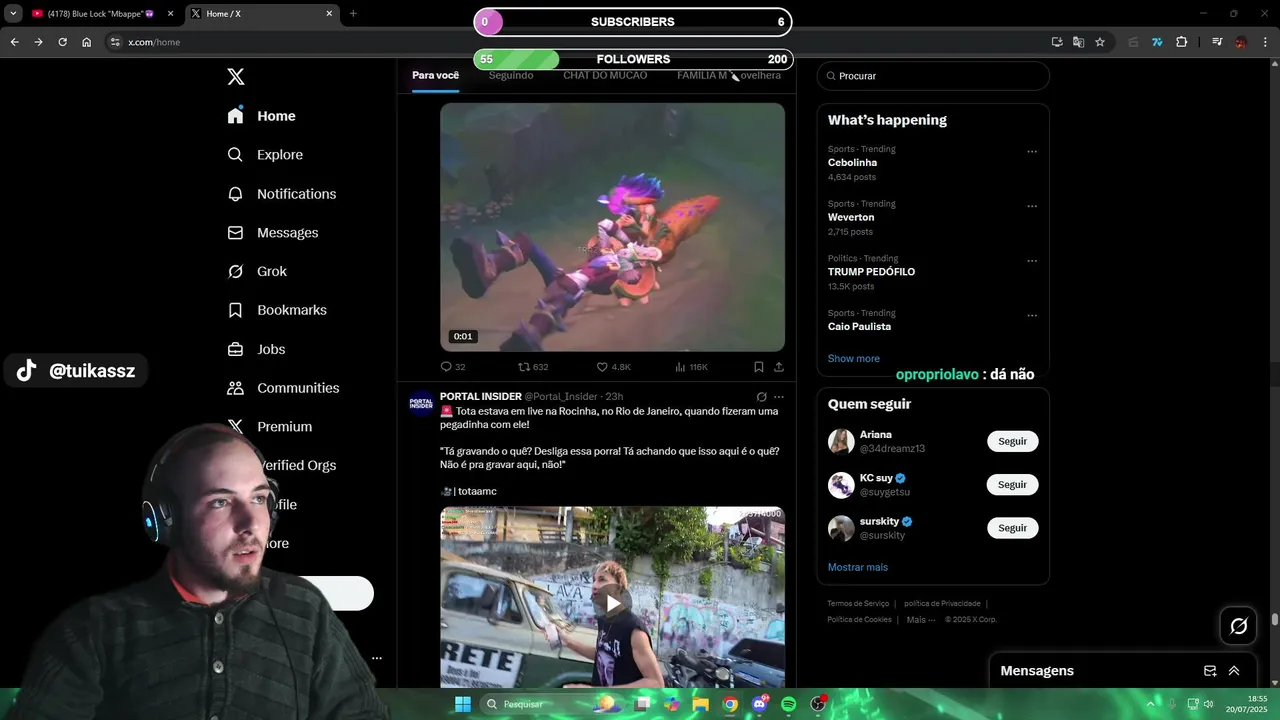This screenshot has width=1280, height=720.
Task: Open Home from the left sidebar
Action: (x=261, y=116)
